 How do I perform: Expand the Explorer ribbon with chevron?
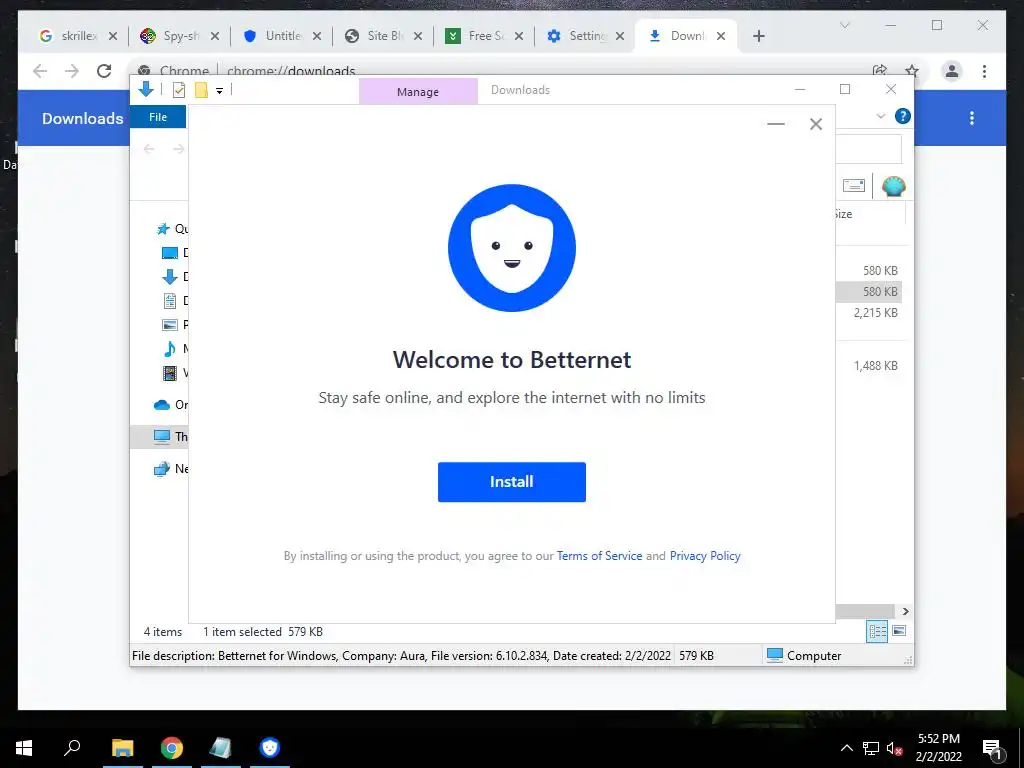pyautogui.click(x=880, y=116)
